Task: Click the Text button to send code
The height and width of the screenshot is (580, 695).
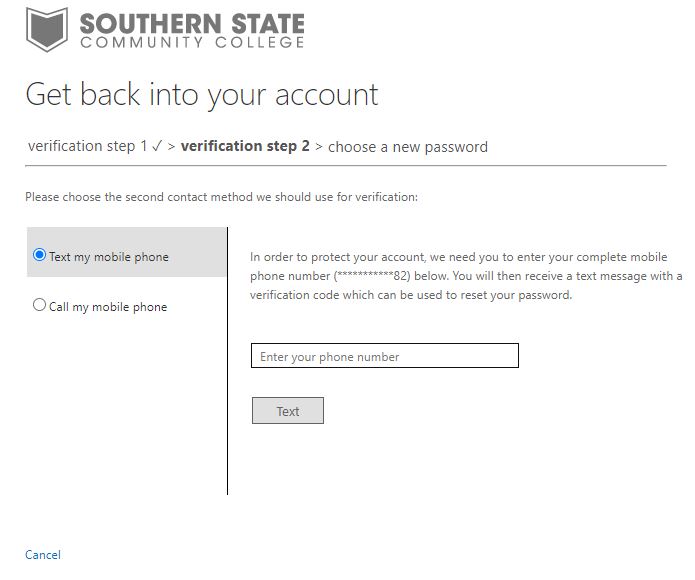Action: (288, 411)
